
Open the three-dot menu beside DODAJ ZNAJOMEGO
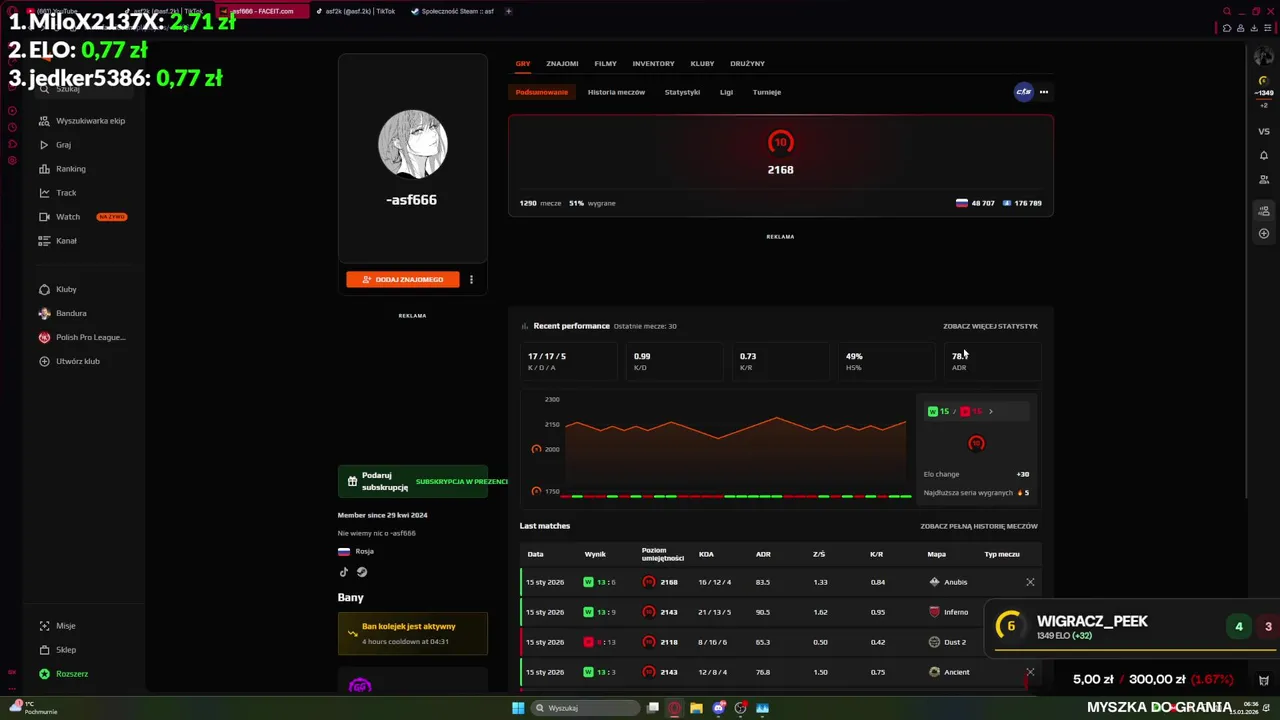tap(471, 279)
